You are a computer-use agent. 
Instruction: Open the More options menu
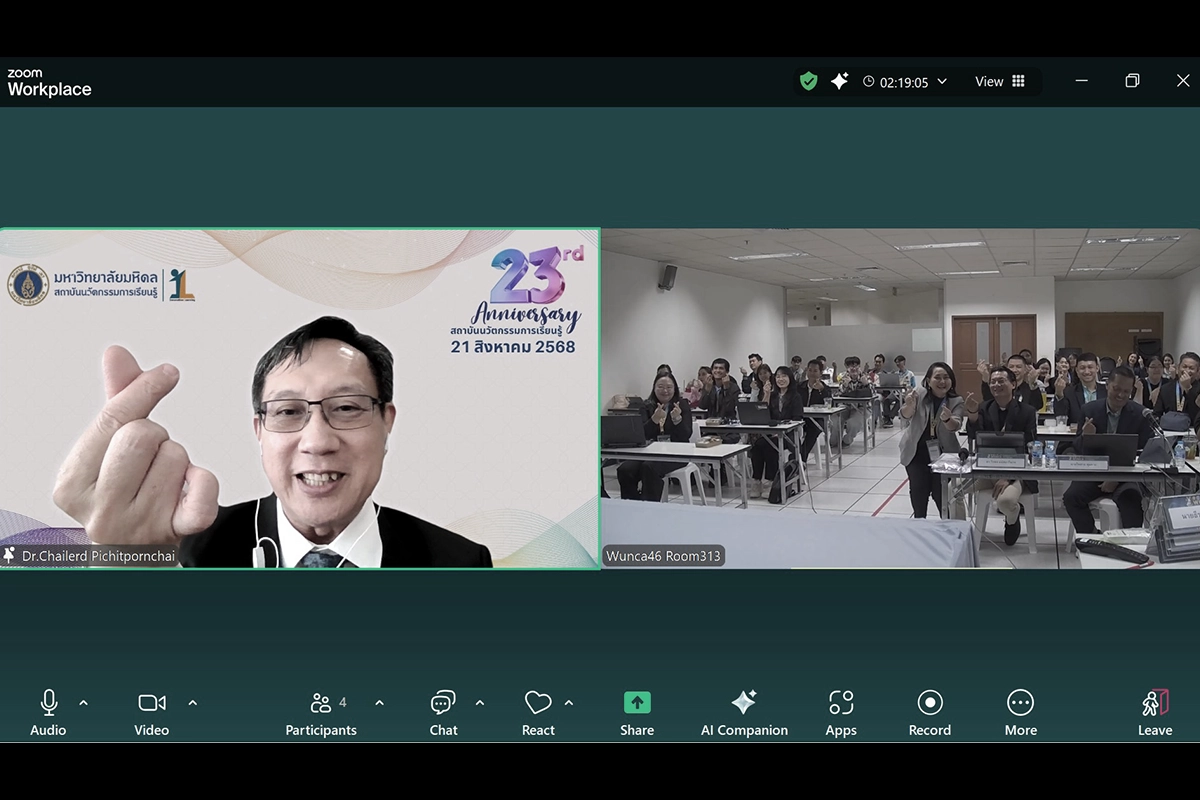1020,713
